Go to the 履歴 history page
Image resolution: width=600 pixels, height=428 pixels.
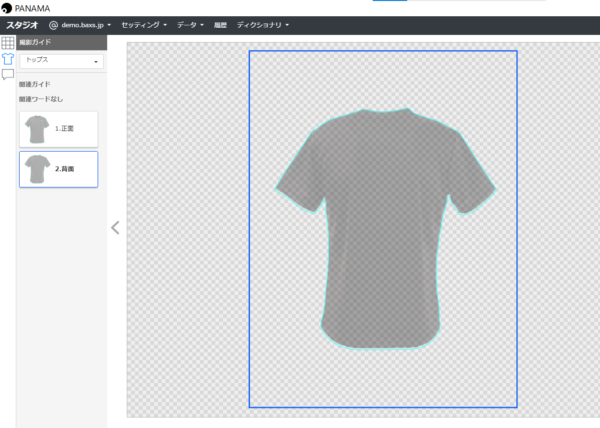pos(220,24)
